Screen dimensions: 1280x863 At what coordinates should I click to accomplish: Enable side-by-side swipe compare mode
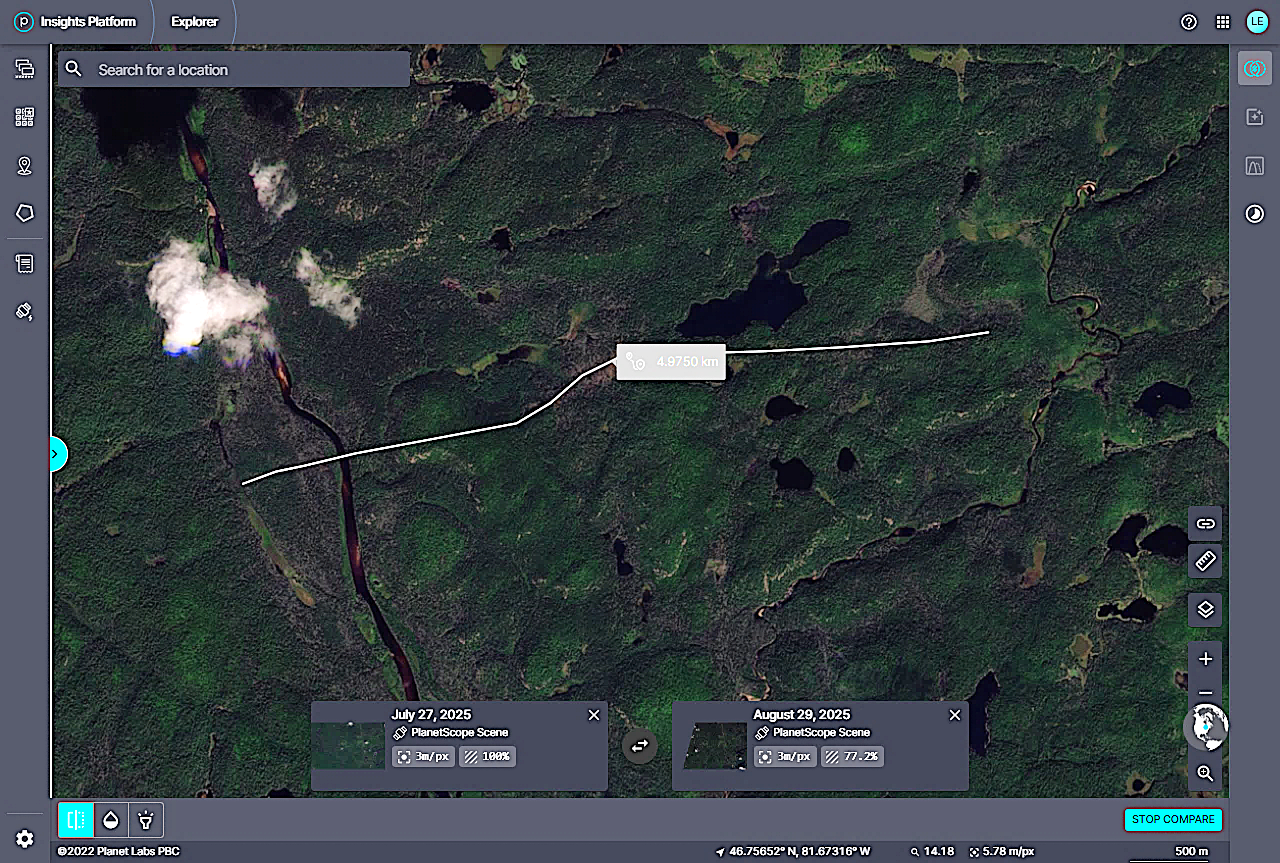coord(75,820)
